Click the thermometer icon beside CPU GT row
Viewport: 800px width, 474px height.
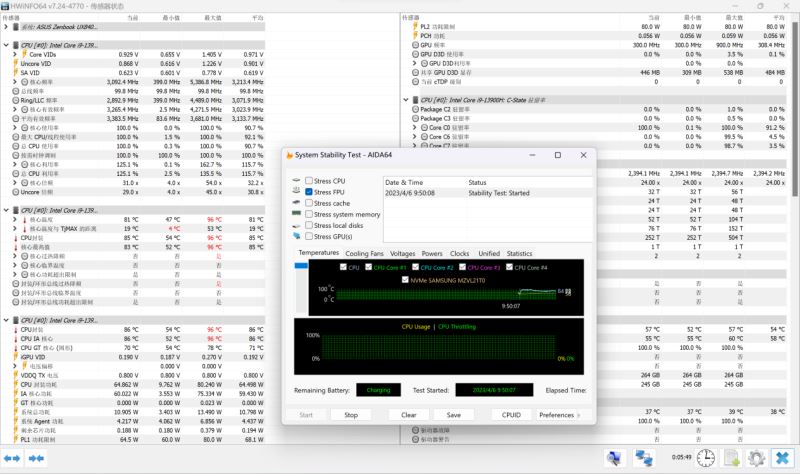pos(15,347)
